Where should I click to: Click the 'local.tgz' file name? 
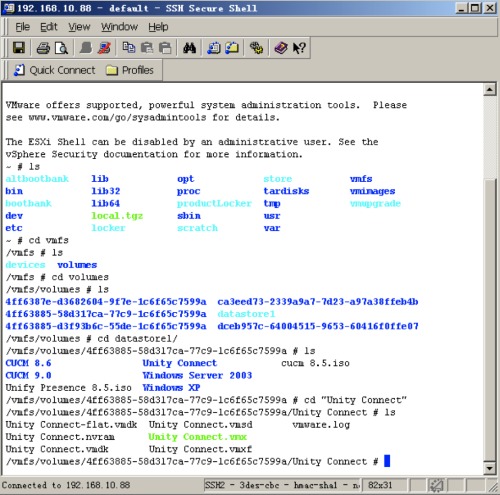pos(117,216)
